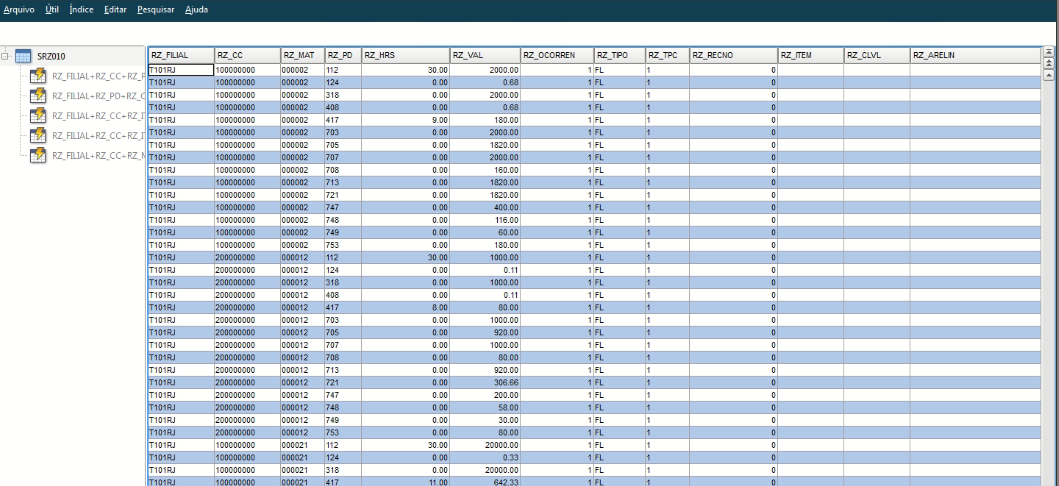Page up using the double-arrow scroll button

(x=1048, y=63)
